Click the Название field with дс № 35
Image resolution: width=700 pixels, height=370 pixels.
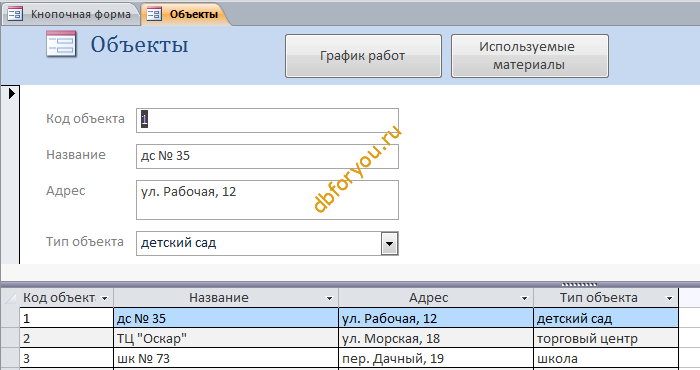tap(267, 156)
